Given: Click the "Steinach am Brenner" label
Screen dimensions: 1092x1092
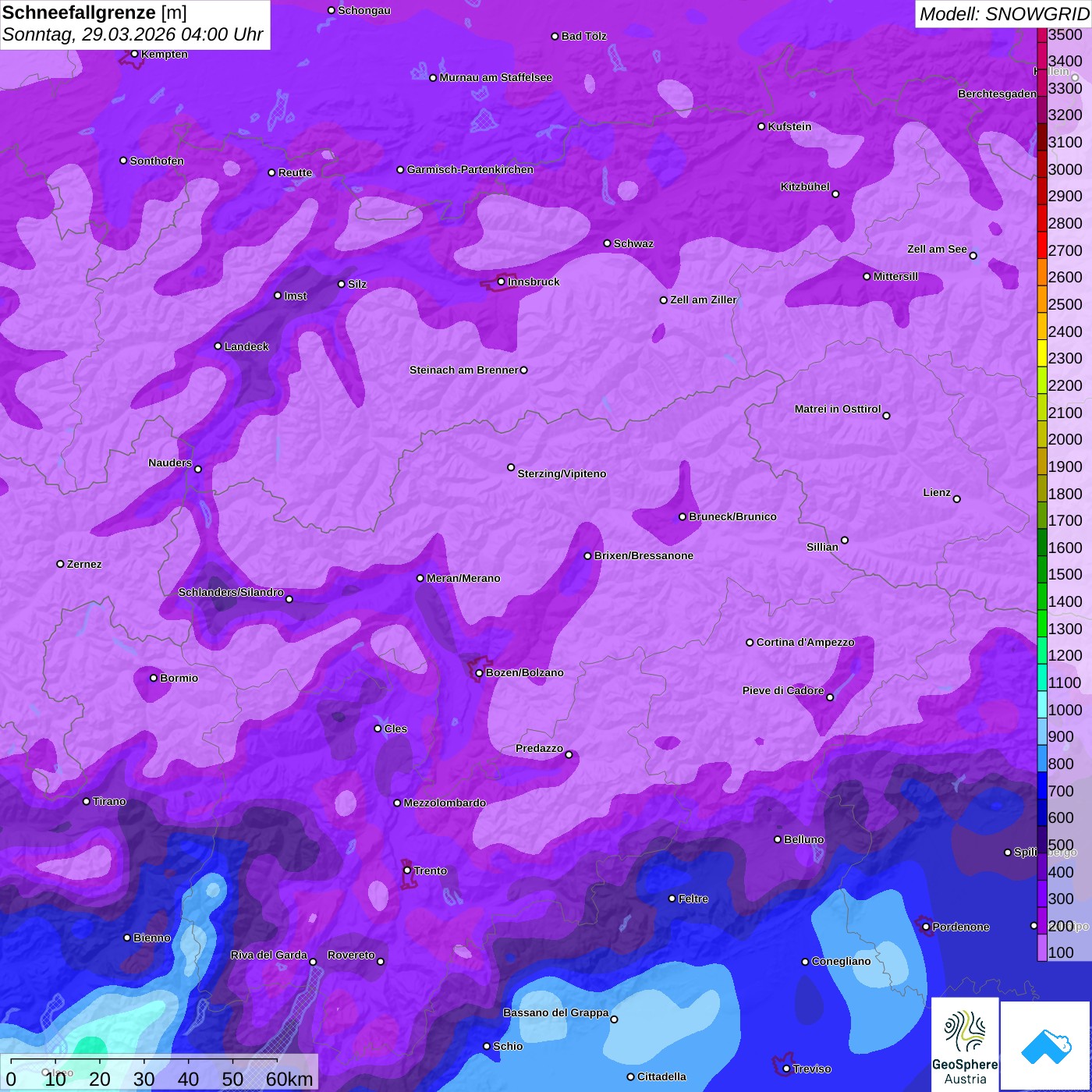Looking at the screenshot, I should point(464,370).
